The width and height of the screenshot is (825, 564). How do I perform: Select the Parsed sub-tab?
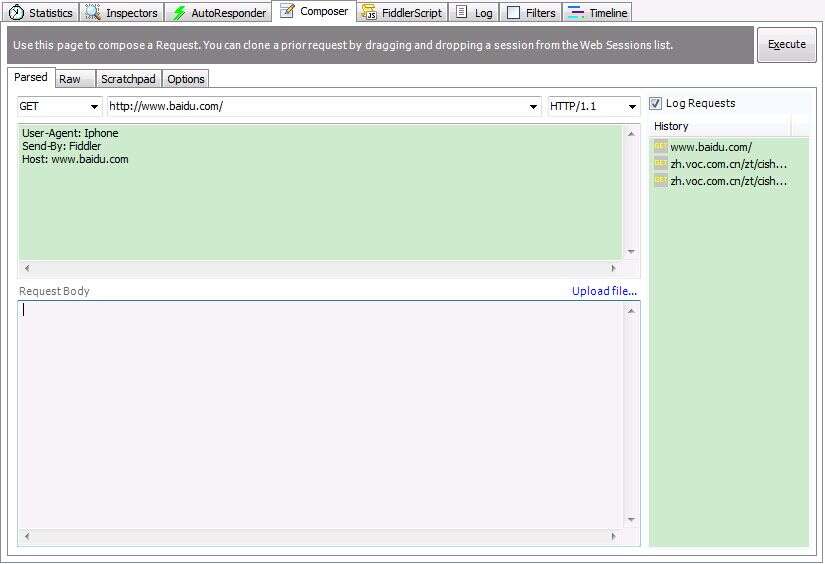coord(31,77)
